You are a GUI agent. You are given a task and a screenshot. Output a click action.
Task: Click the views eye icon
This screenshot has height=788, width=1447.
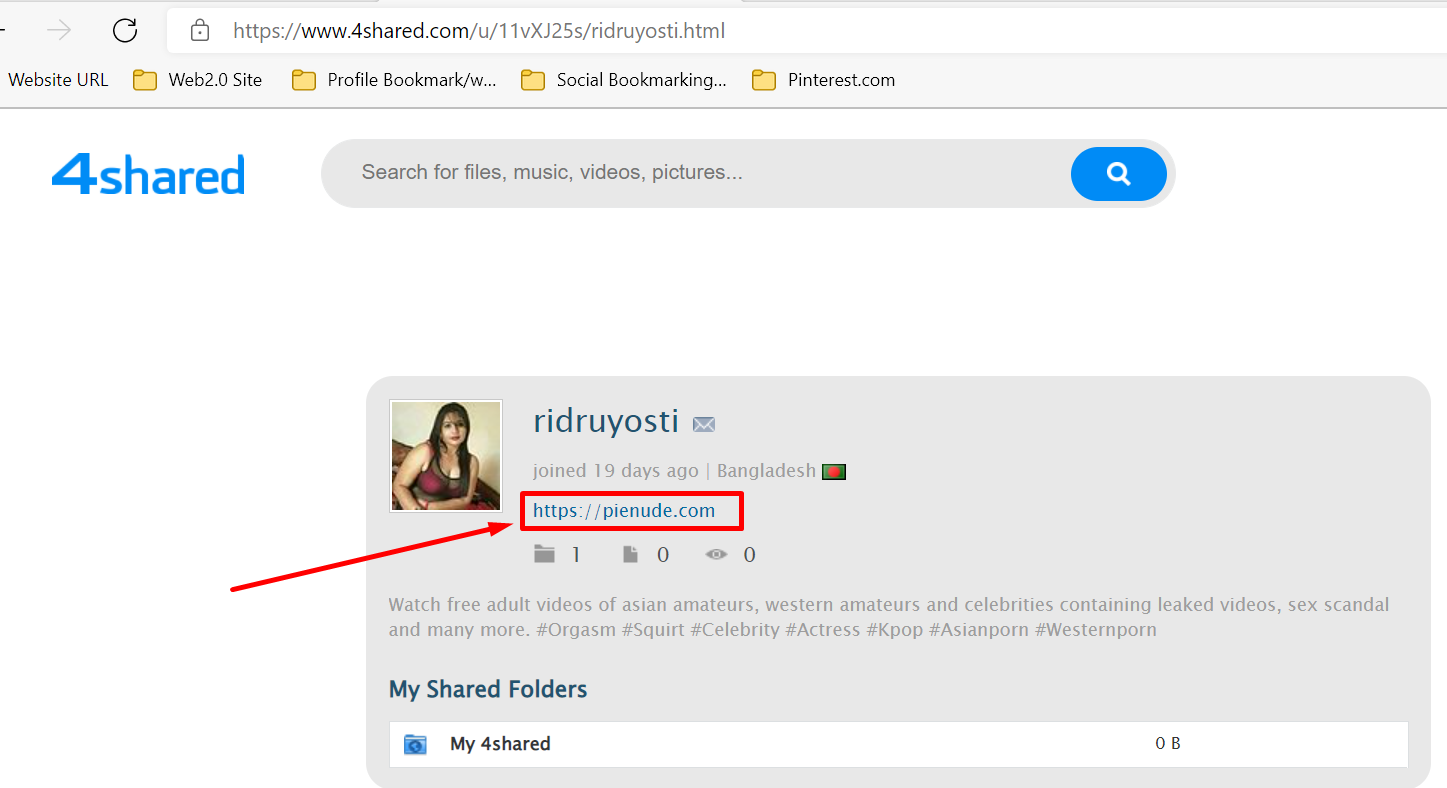tap(716, 554)
